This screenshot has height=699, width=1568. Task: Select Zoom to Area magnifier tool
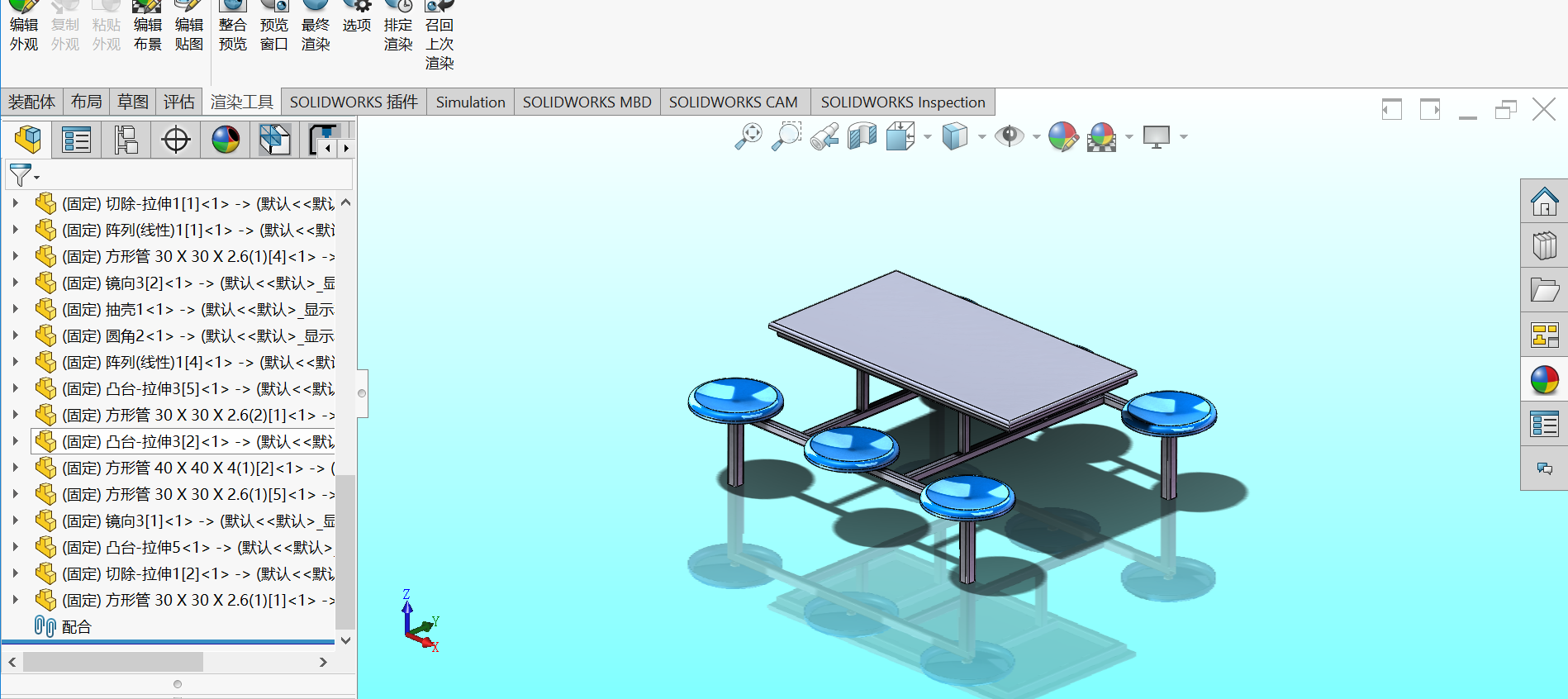pyautogui.click(x=786, y=136)
